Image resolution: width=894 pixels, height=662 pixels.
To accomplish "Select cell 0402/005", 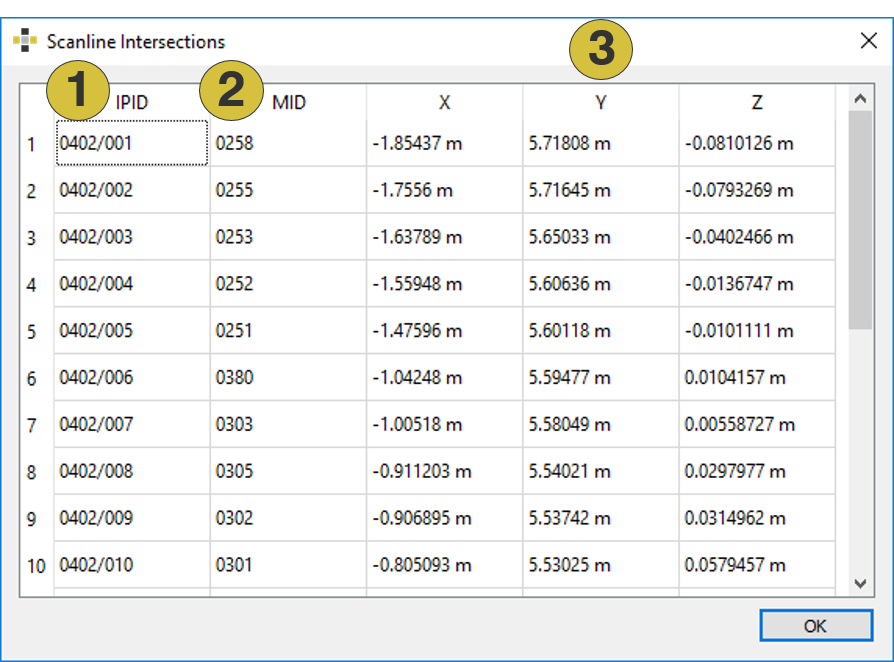I will 132,331.
